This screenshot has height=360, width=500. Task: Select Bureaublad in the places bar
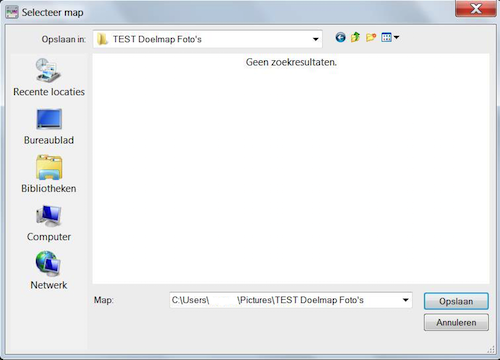49,127
